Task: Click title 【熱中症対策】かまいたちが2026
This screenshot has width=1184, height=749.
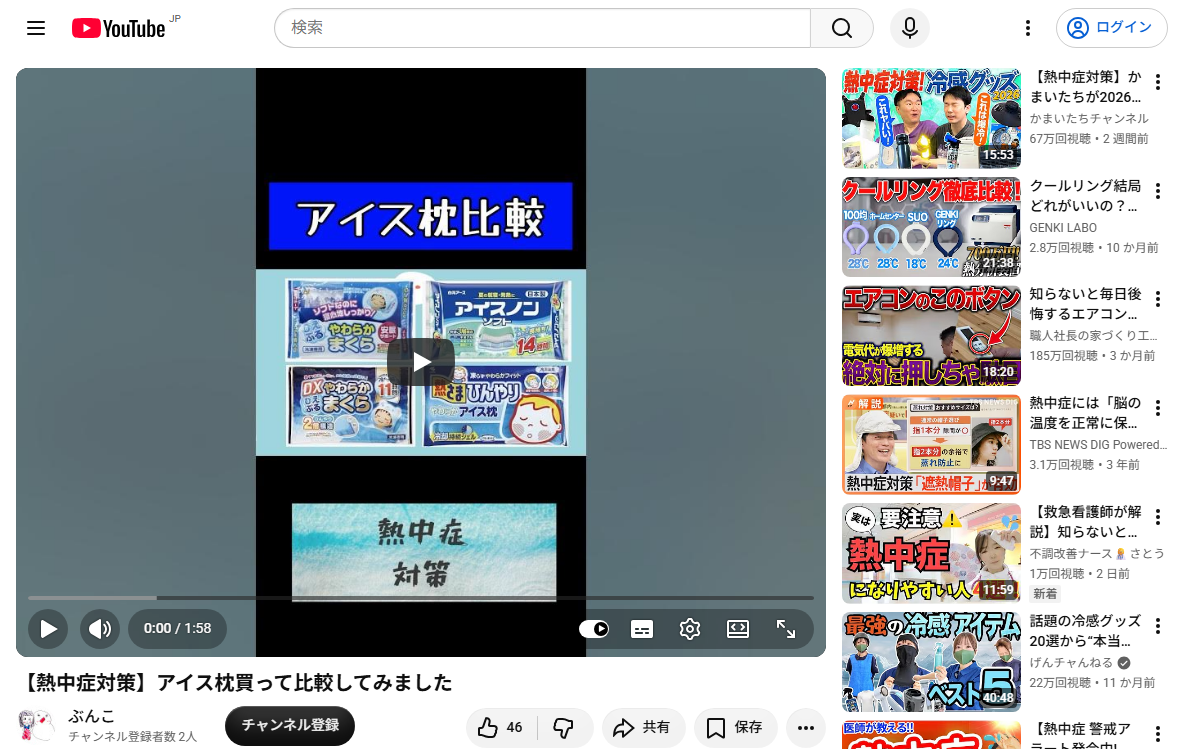Action: pos(1086,87)
